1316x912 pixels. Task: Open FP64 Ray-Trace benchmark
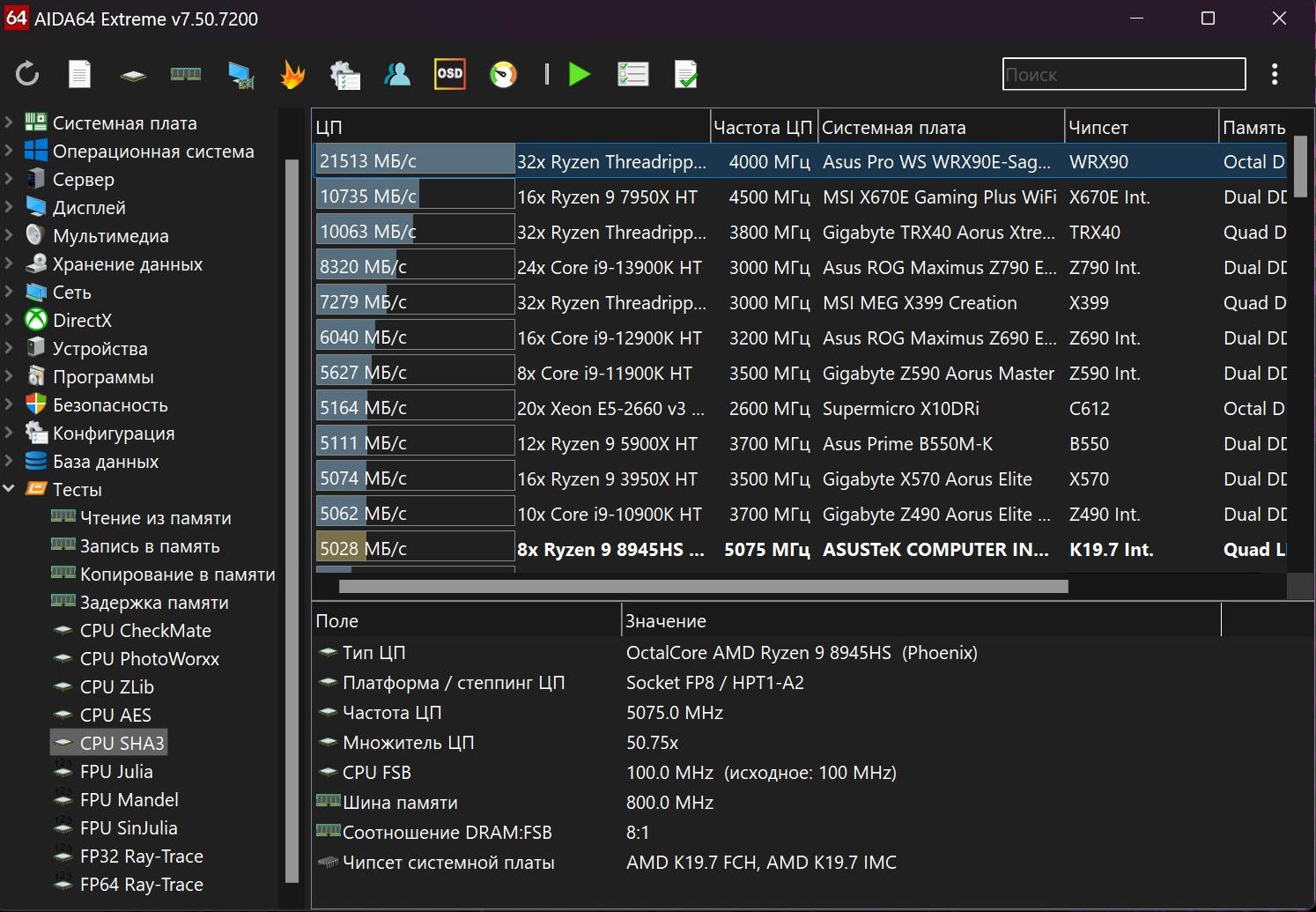click(x=141, y=885)
